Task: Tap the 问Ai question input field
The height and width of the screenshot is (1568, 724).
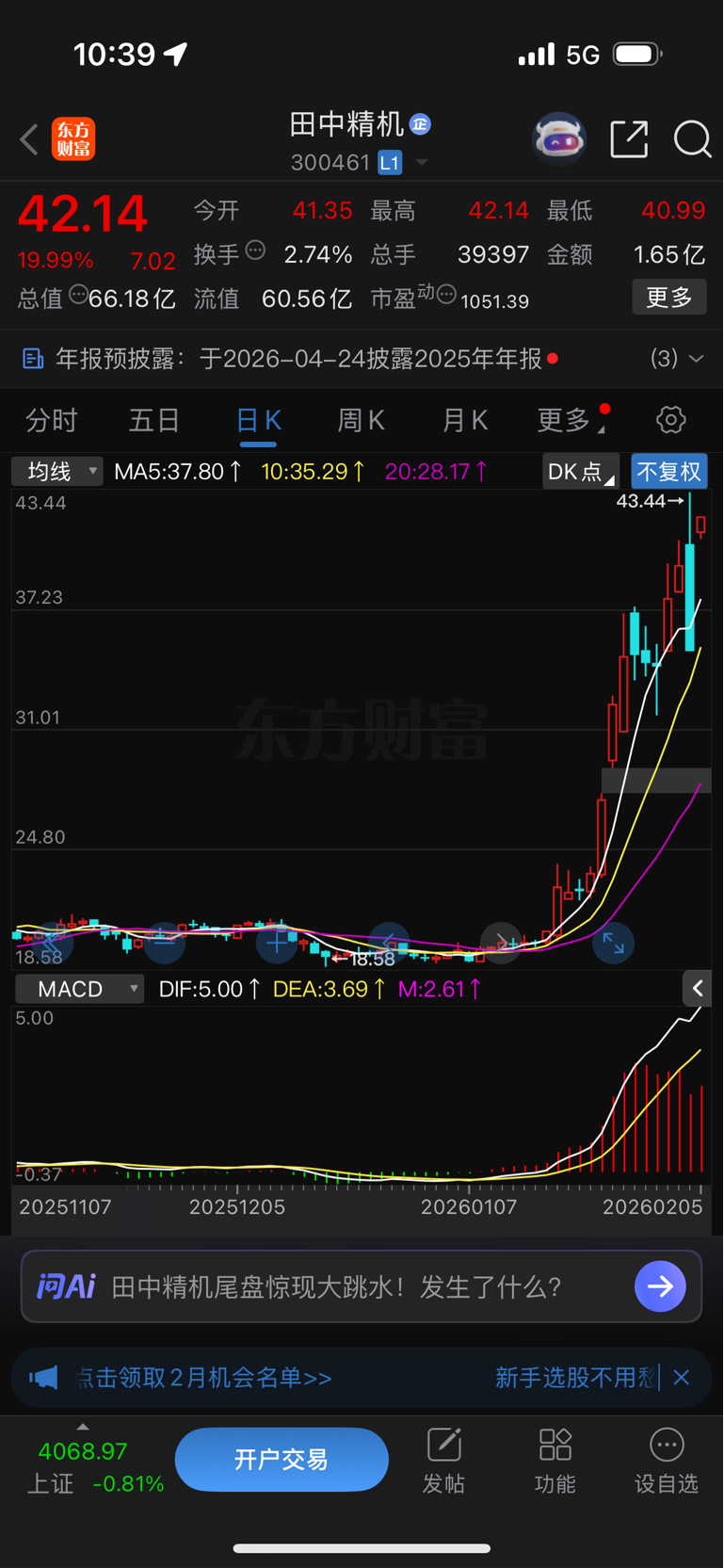Action: point(362,1286)
